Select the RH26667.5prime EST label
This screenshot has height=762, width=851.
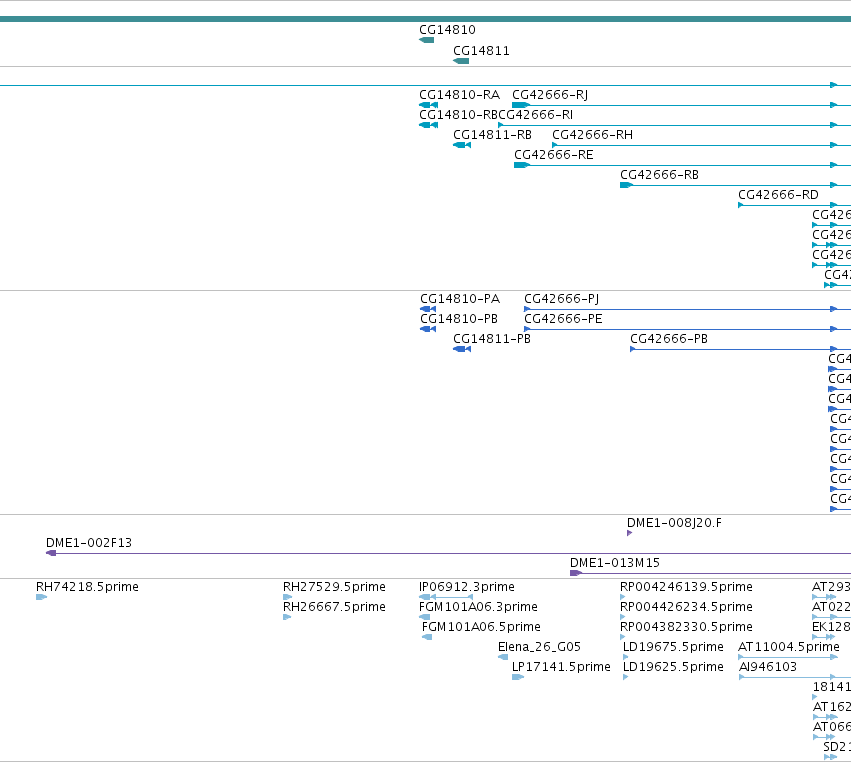click(x=334, y=607)
